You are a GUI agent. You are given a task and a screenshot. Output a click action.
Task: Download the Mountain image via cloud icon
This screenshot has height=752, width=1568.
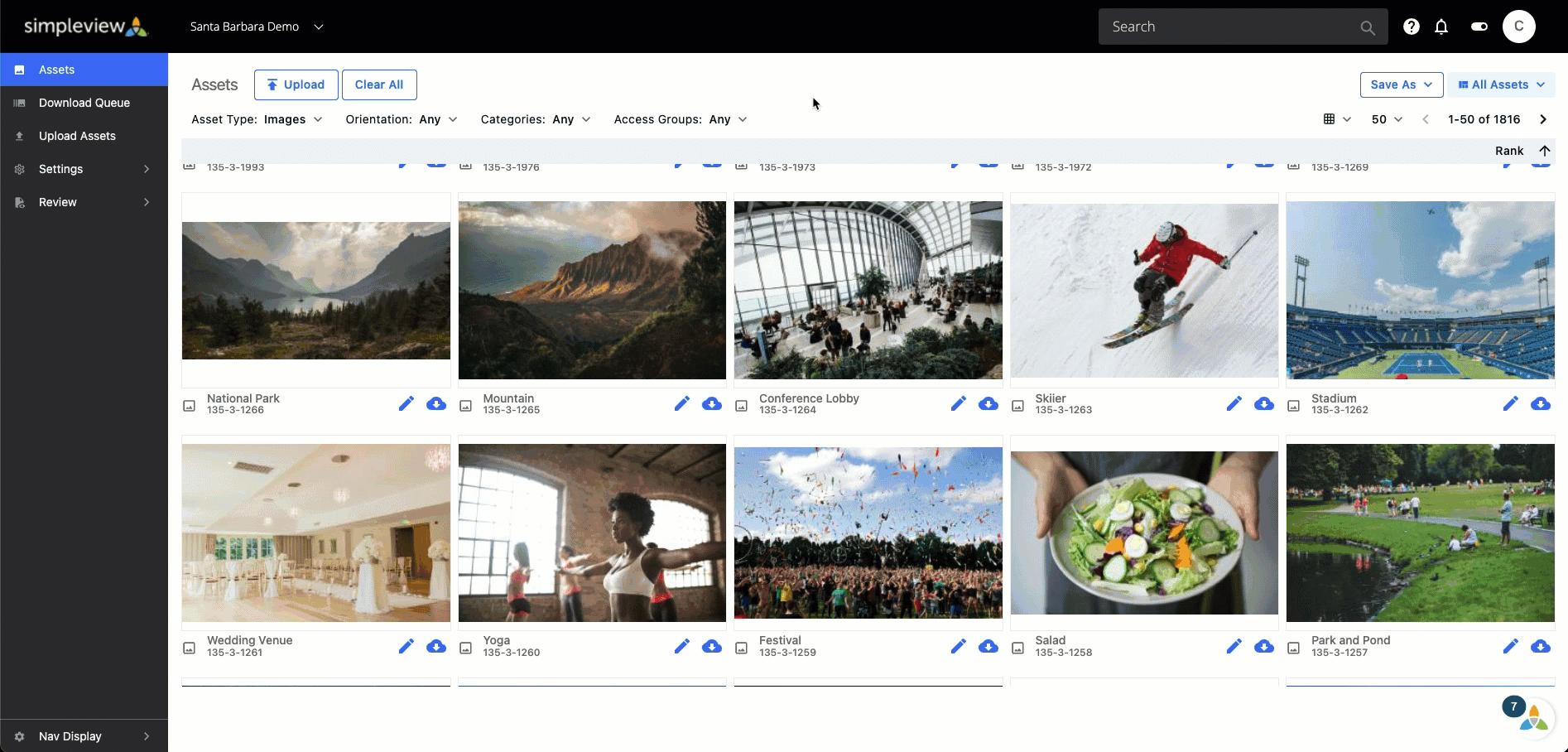tap(712, 403)
